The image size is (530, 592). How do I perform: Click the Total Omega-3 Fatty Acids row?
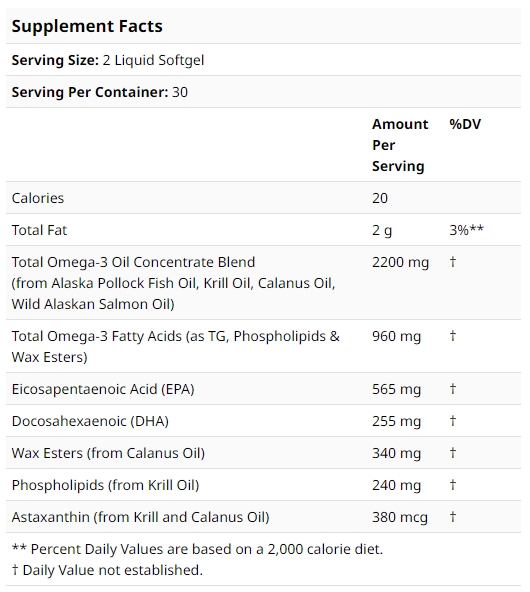tap(263, 346)
